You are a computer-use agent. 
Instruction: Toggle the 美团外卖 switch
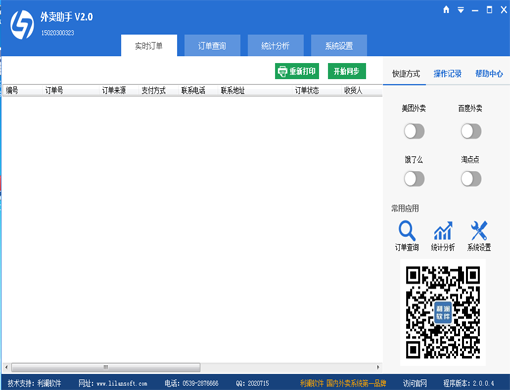click(414, 131)
